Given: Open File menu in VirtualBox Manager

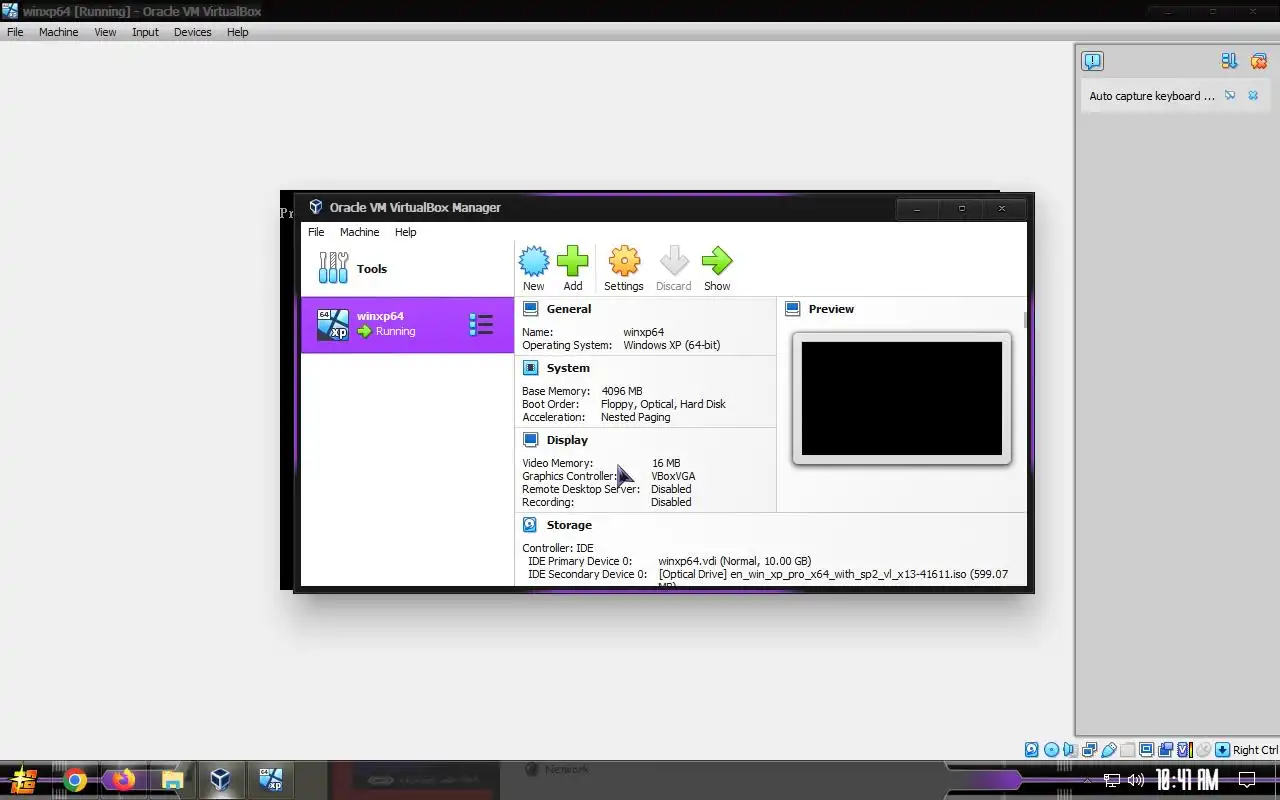Looking at the screenshot, I should [316, 232].
